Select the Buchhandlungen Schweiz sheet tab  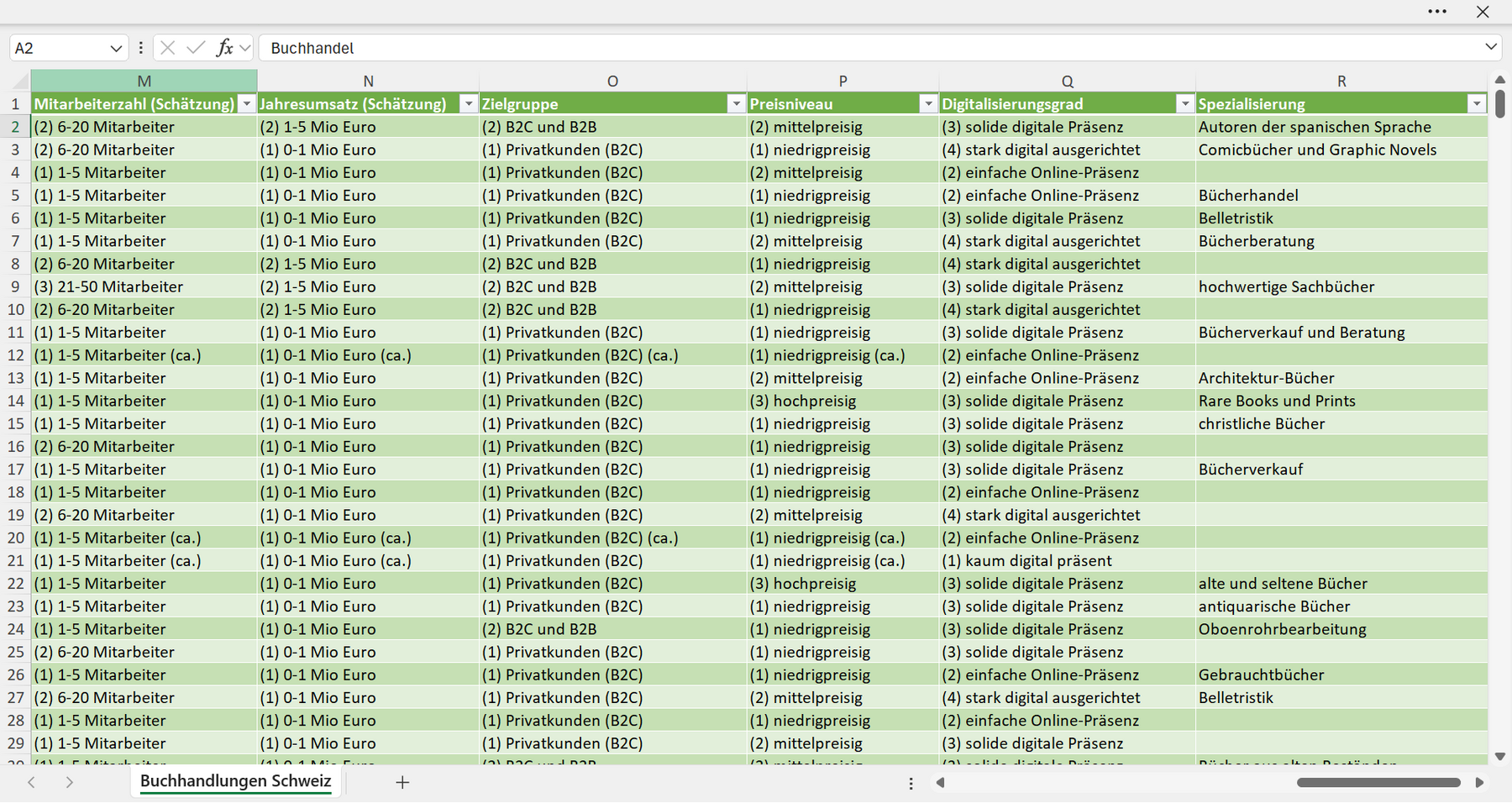pyautogui.click(x=236, y=781)
